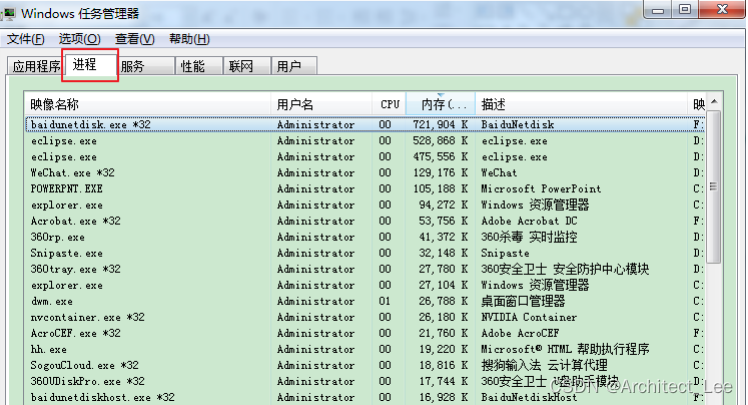The width and height of the screenshot is (748, 405).
Task: Open the 选项(O) menu
Action: pyautogui.click(x=80, y=39)
